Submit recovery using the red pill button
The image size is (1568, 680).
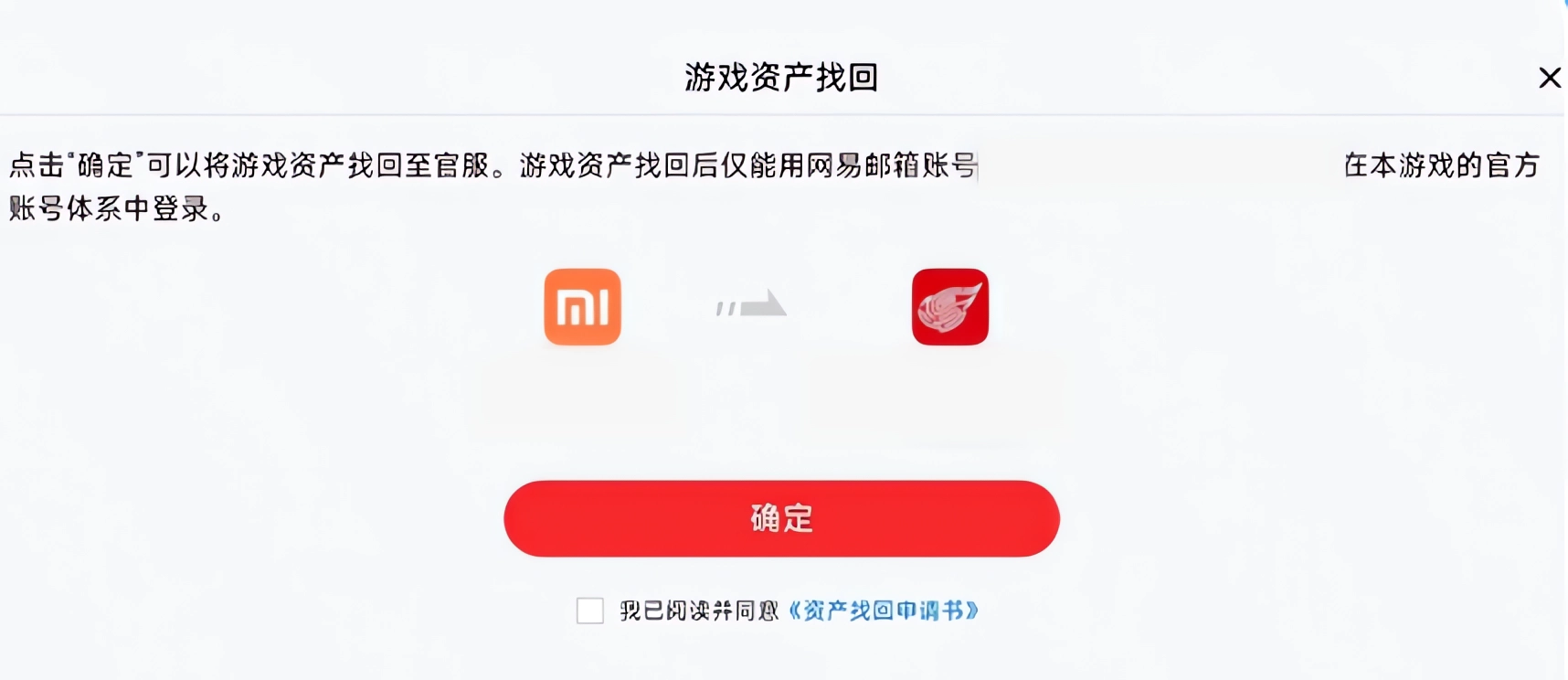click(x=781, y=518)
